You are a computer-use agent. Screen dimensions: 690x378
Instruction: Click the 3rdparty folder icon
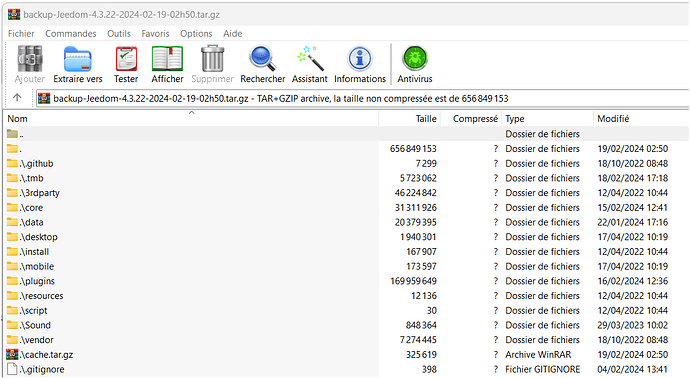coord(12,193)
